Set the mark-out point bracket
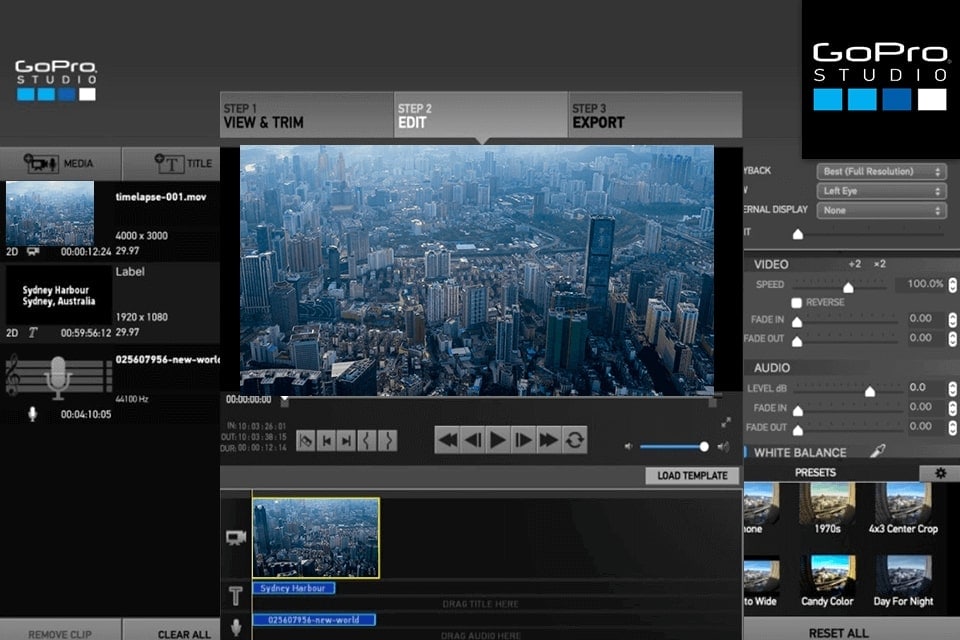Image resolution: width=960 pixels, height=640 pixels. 388,440
